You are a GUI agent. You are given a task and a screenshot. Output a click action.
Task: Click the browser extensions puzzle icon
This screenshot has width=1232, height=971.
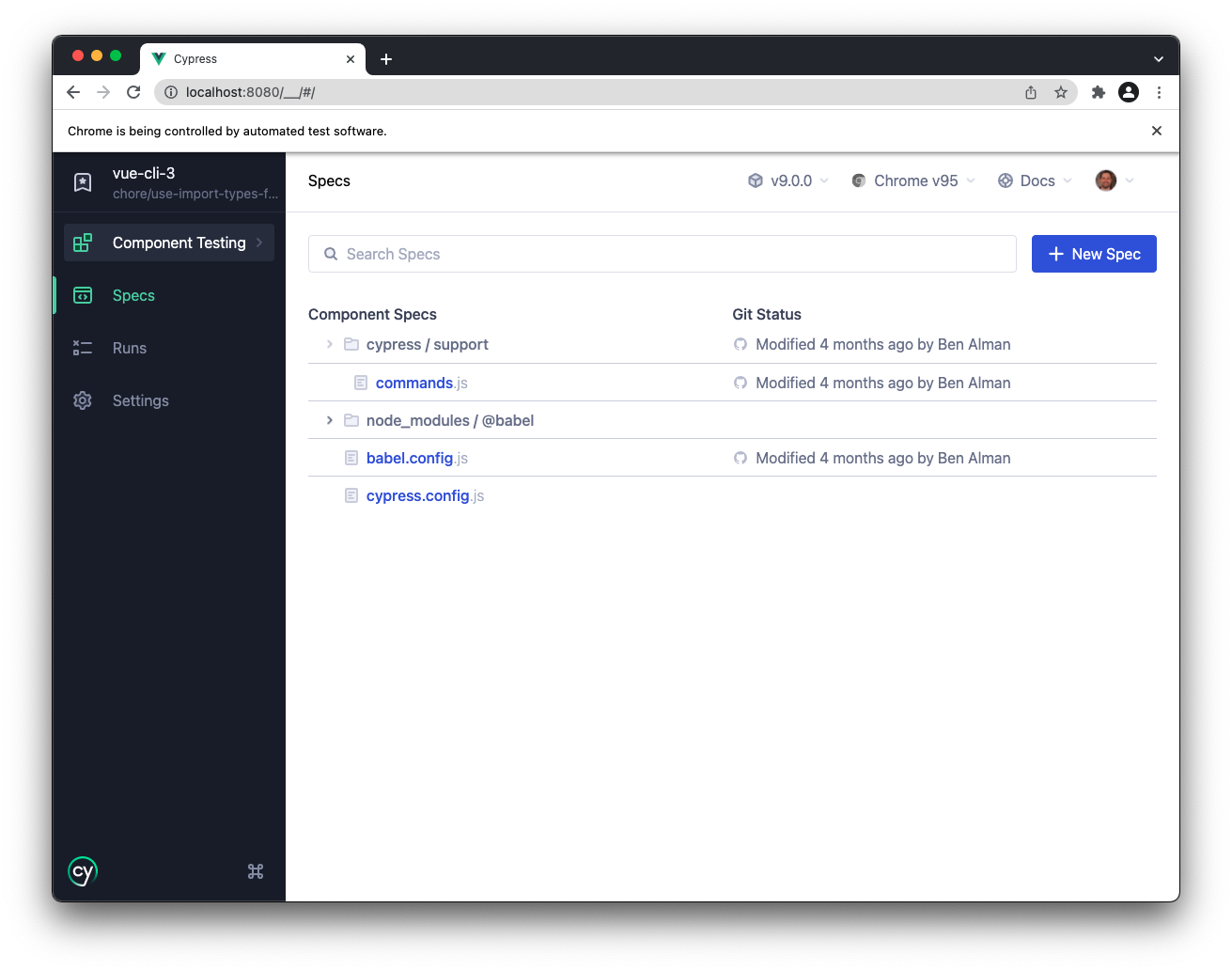1098,92
